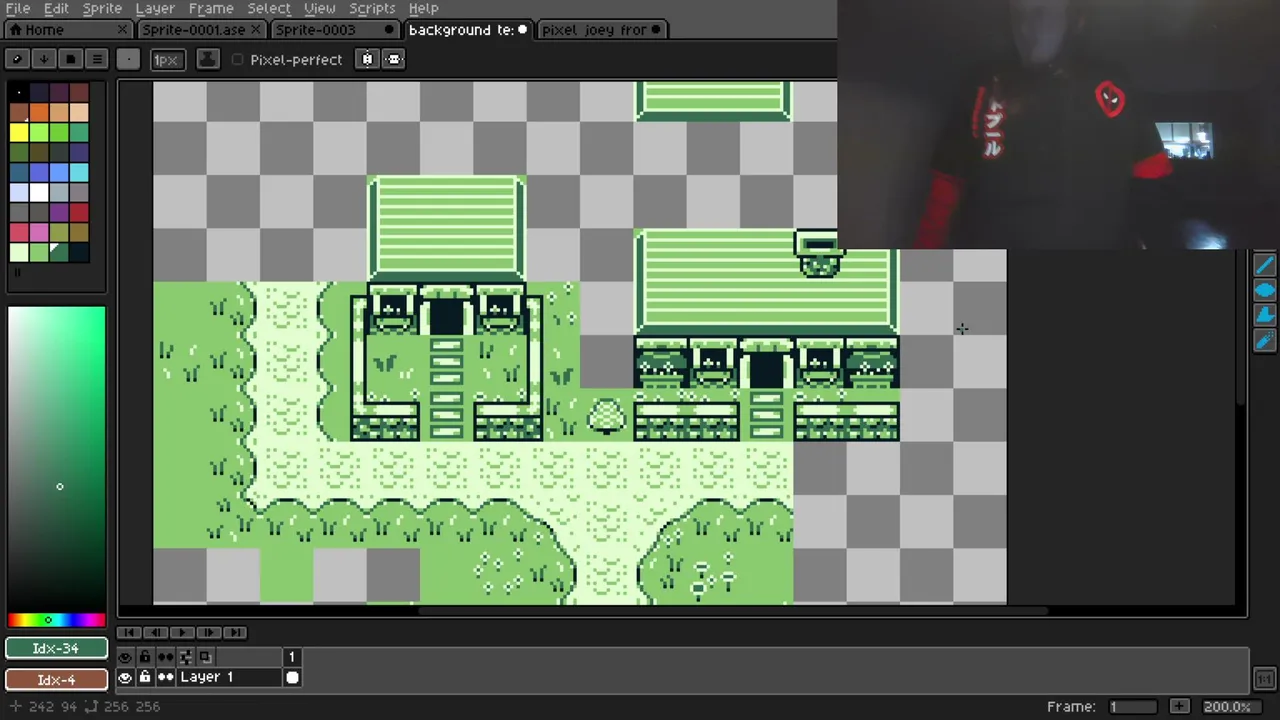Screen dimensions: 1280x720
Task: Open the ink type stamp button
Action: 208,59
